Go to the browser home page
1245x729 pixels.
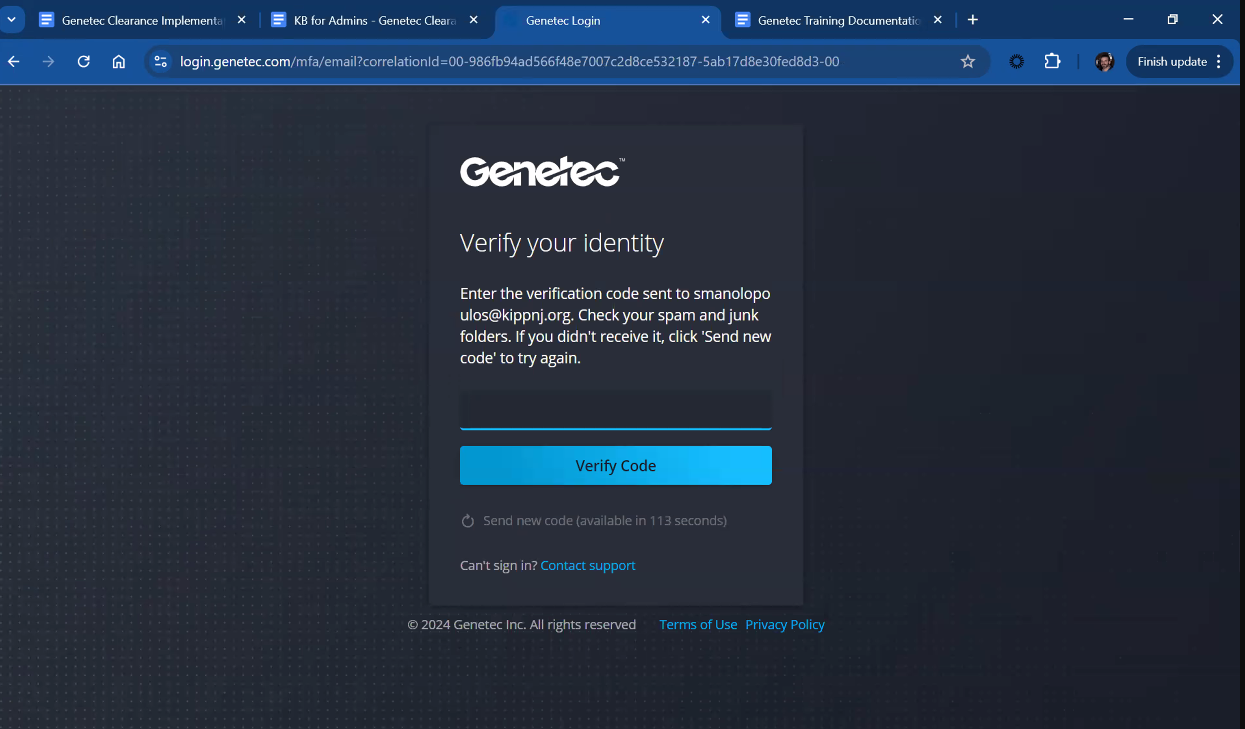pyautogui.click(x=119, y=62)
